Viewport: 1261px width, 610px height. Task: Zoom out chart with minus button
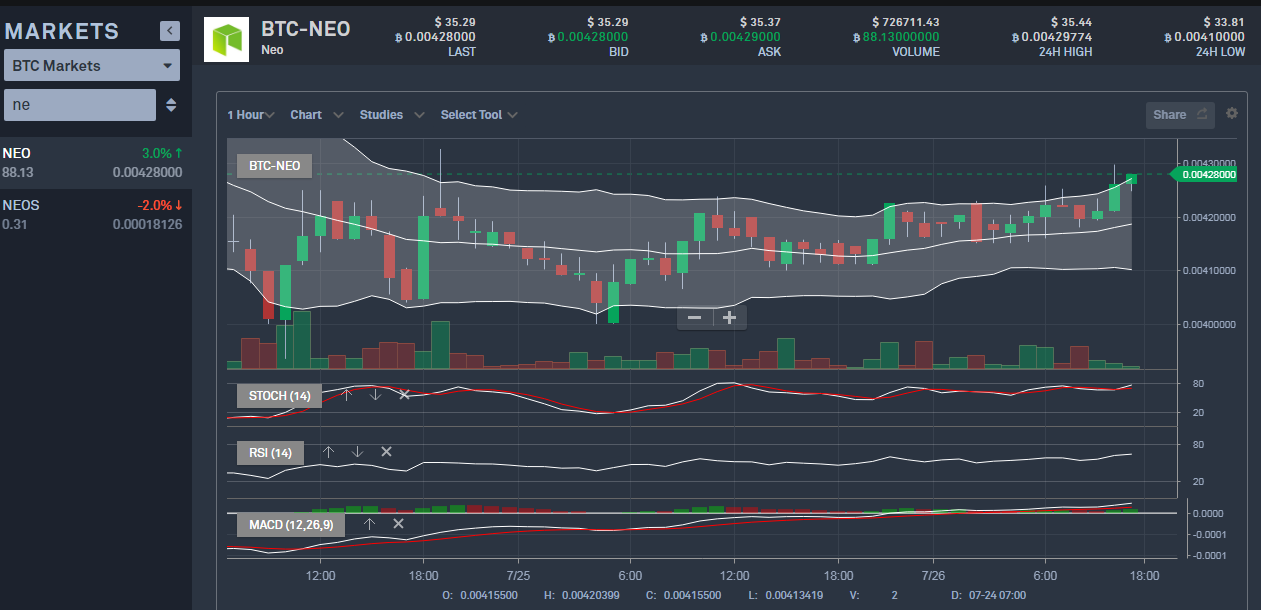[694, 317]
